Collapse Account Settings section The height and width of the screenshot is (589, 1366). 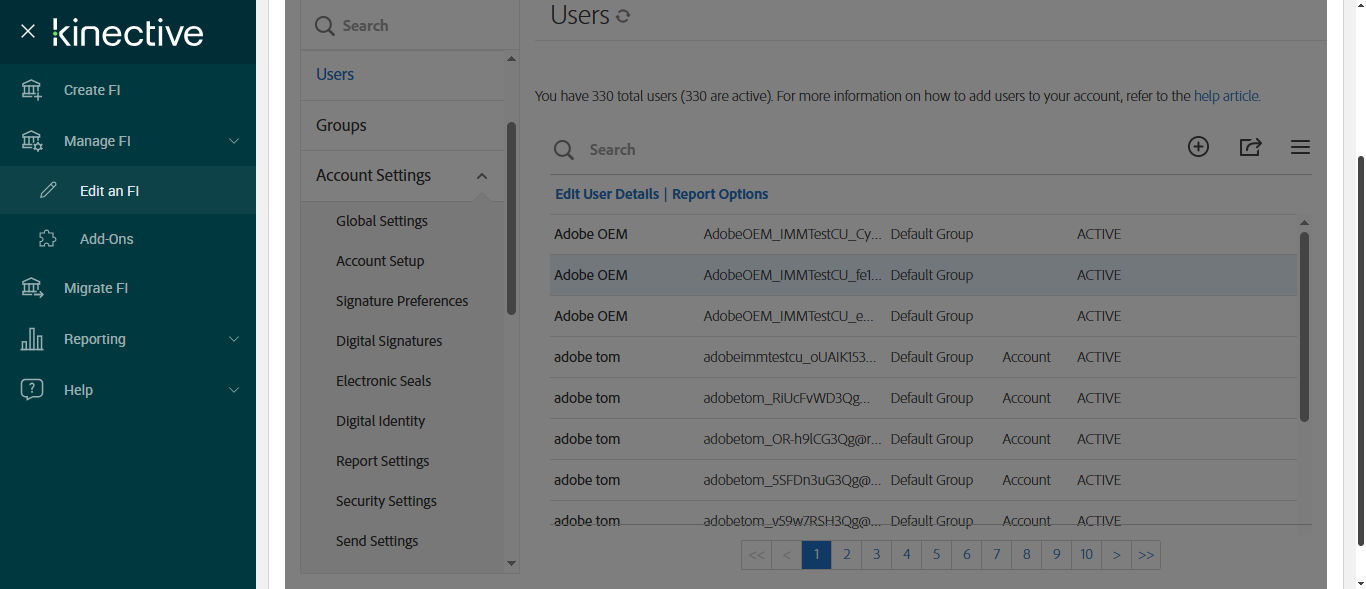[x=482, y=176]
